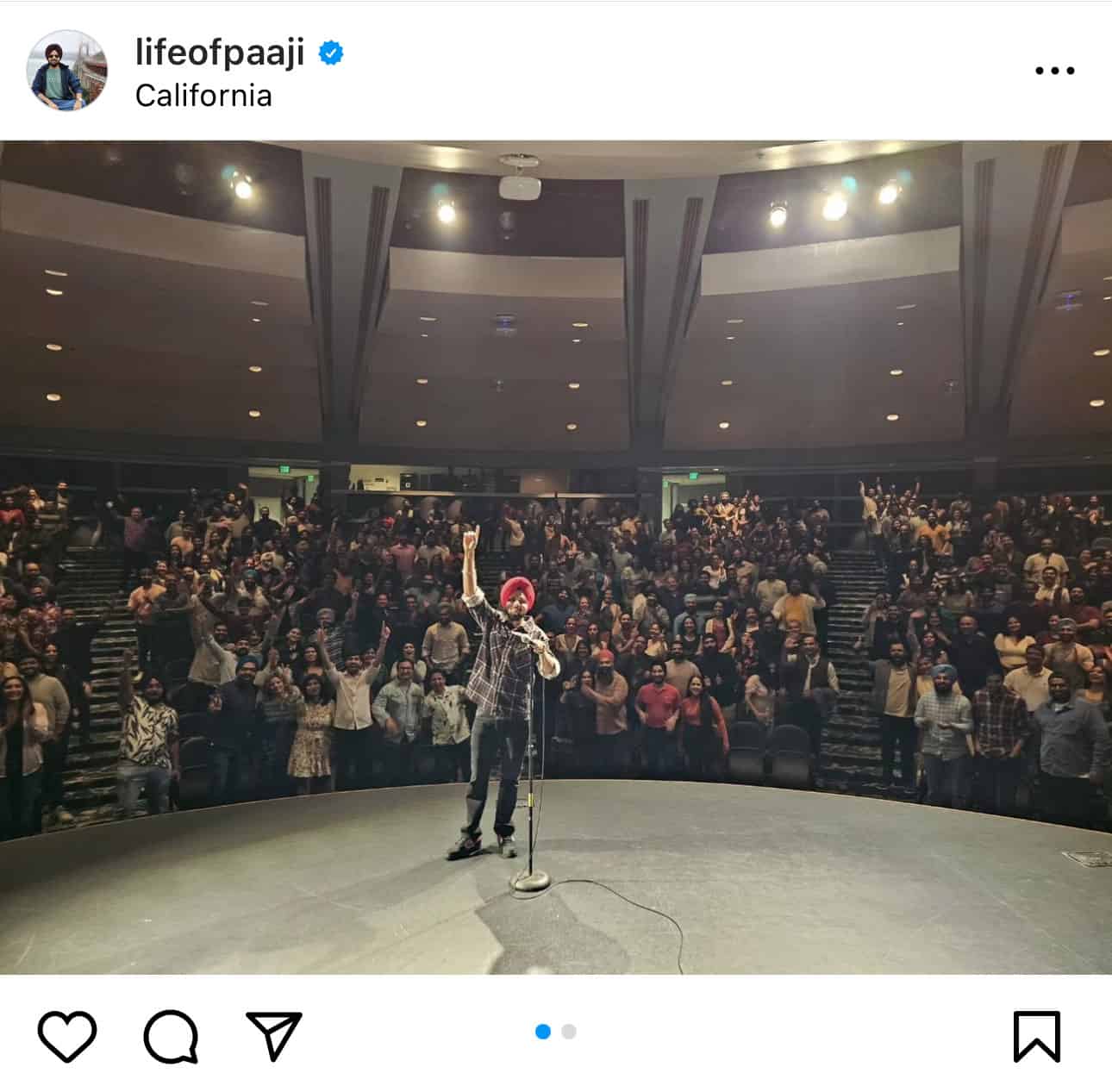
Task: Like the post with the heart icon
Action: click(67, 1035)
